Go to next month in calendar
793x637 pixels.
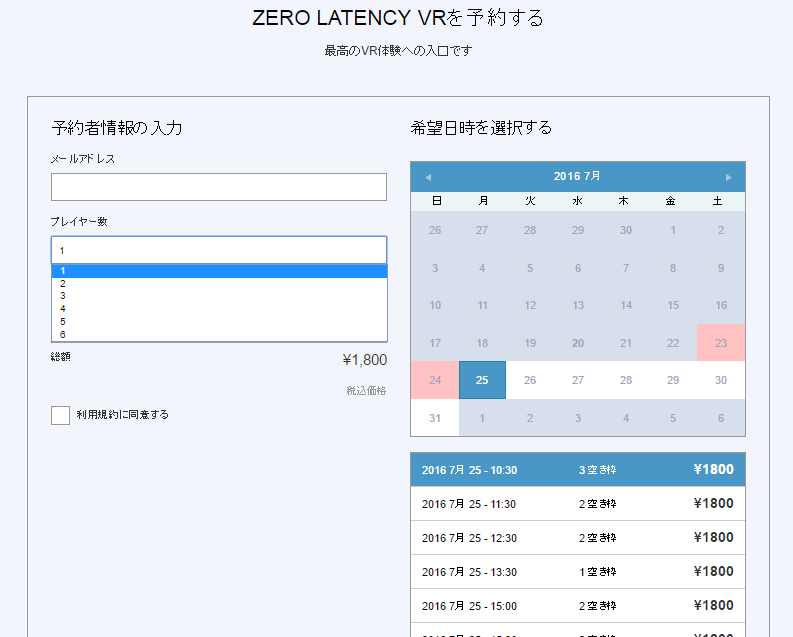728,177
